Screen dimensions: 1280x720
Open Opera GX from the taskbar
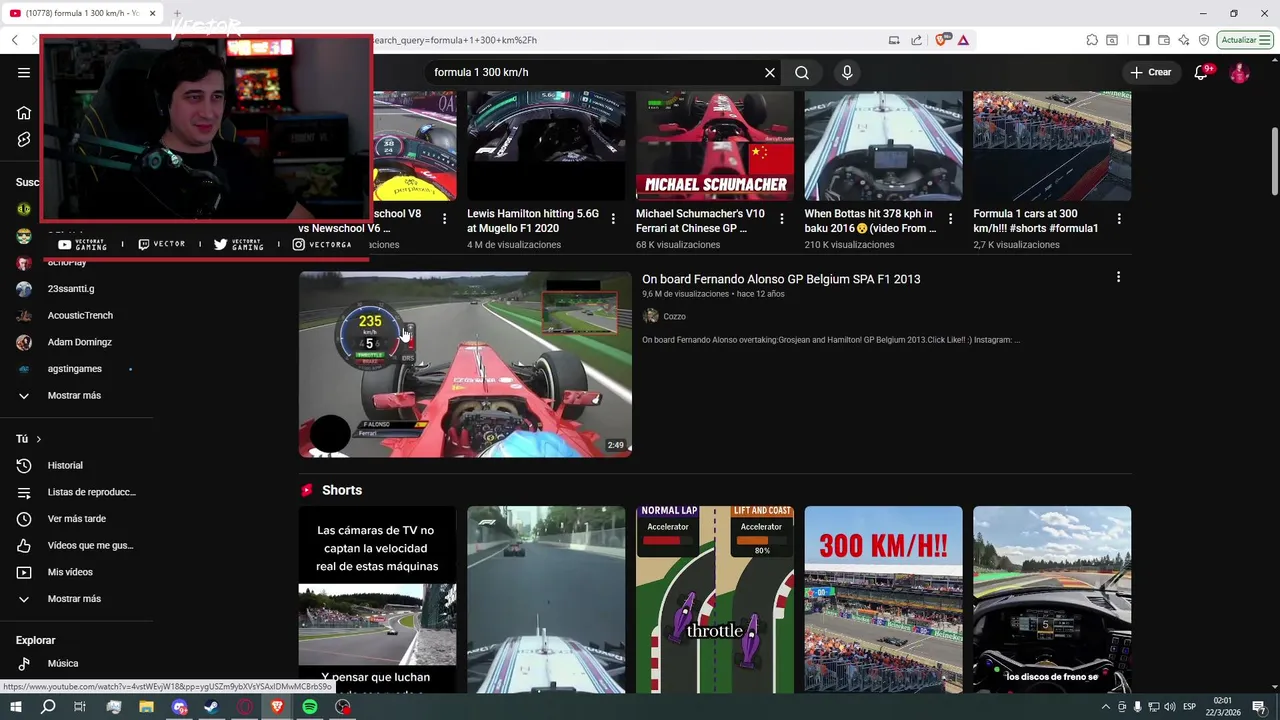245,707
